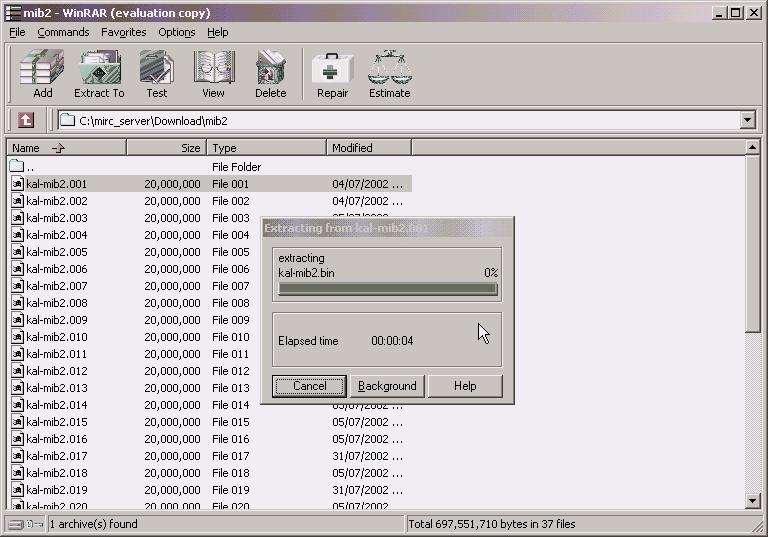
Task: Open the Help menu
Action: pos(217,32)
